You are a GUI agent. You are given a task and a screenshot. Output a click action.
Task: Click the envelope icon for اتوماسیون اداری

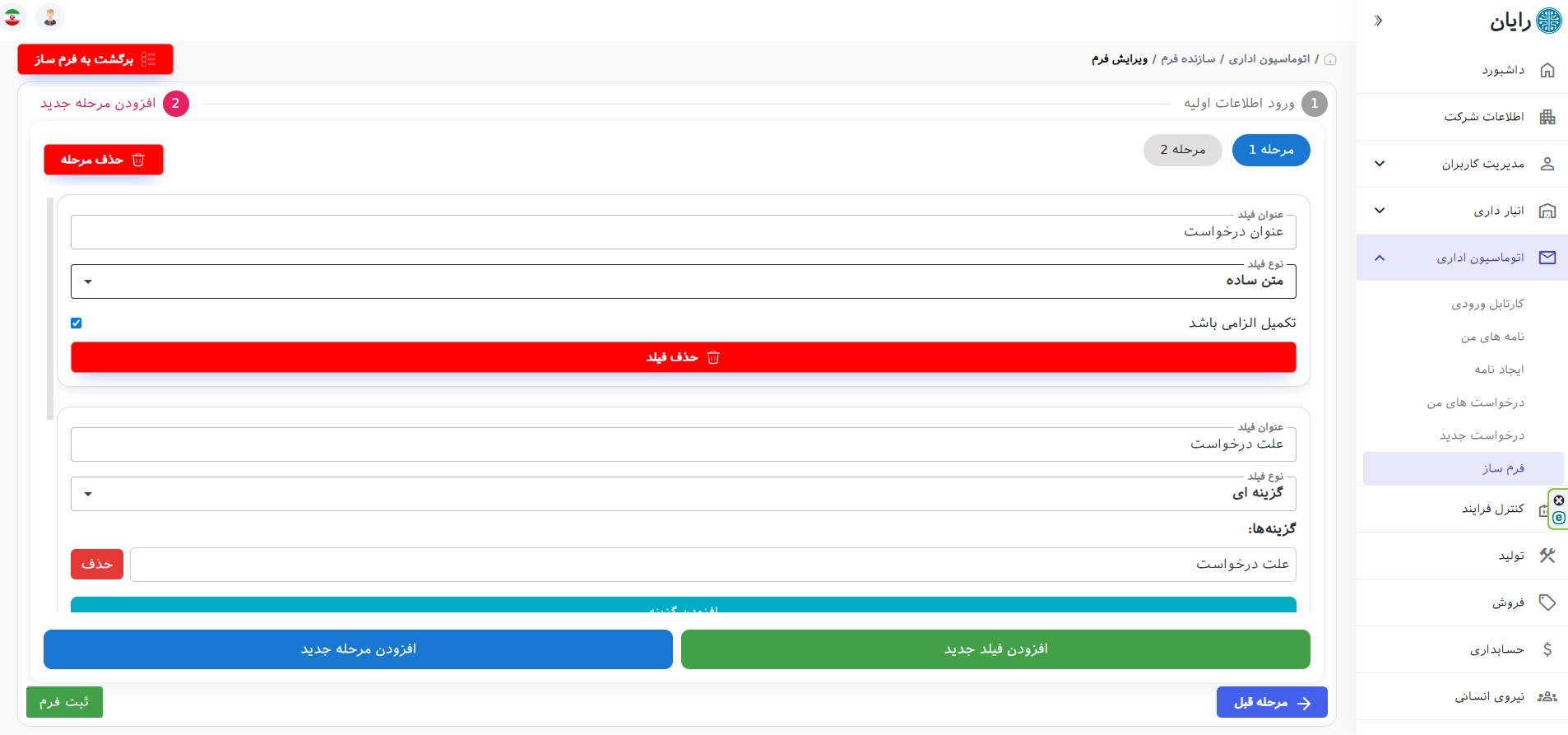point(1547,258)
